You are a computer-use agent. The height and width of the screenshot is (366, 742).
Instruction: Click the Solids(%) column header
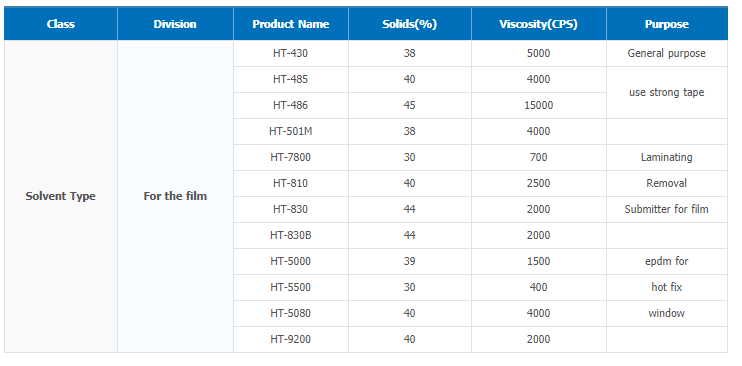(410, 24)
